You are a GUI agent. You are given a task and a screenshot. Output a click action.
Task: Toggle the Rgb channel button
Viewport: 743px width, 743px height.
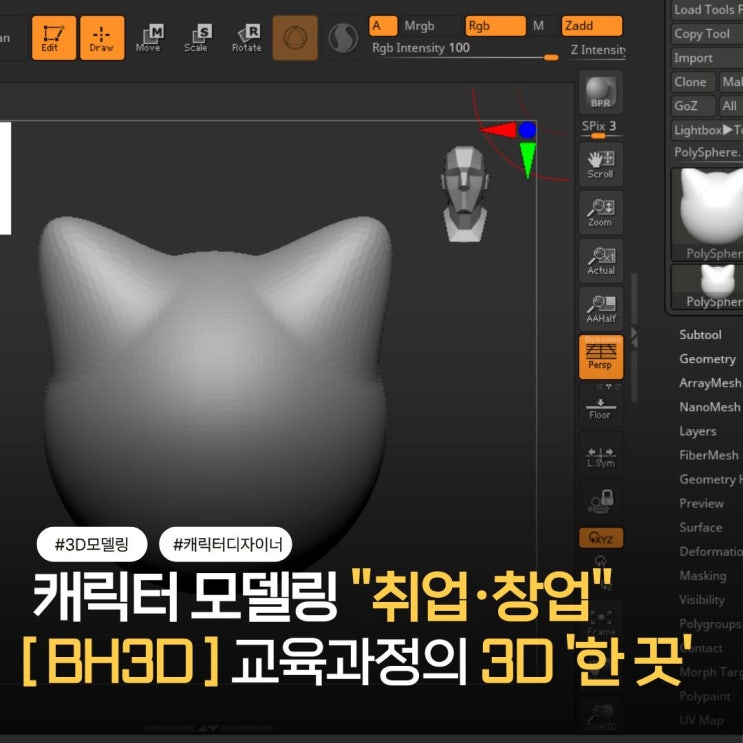(495, 26)
